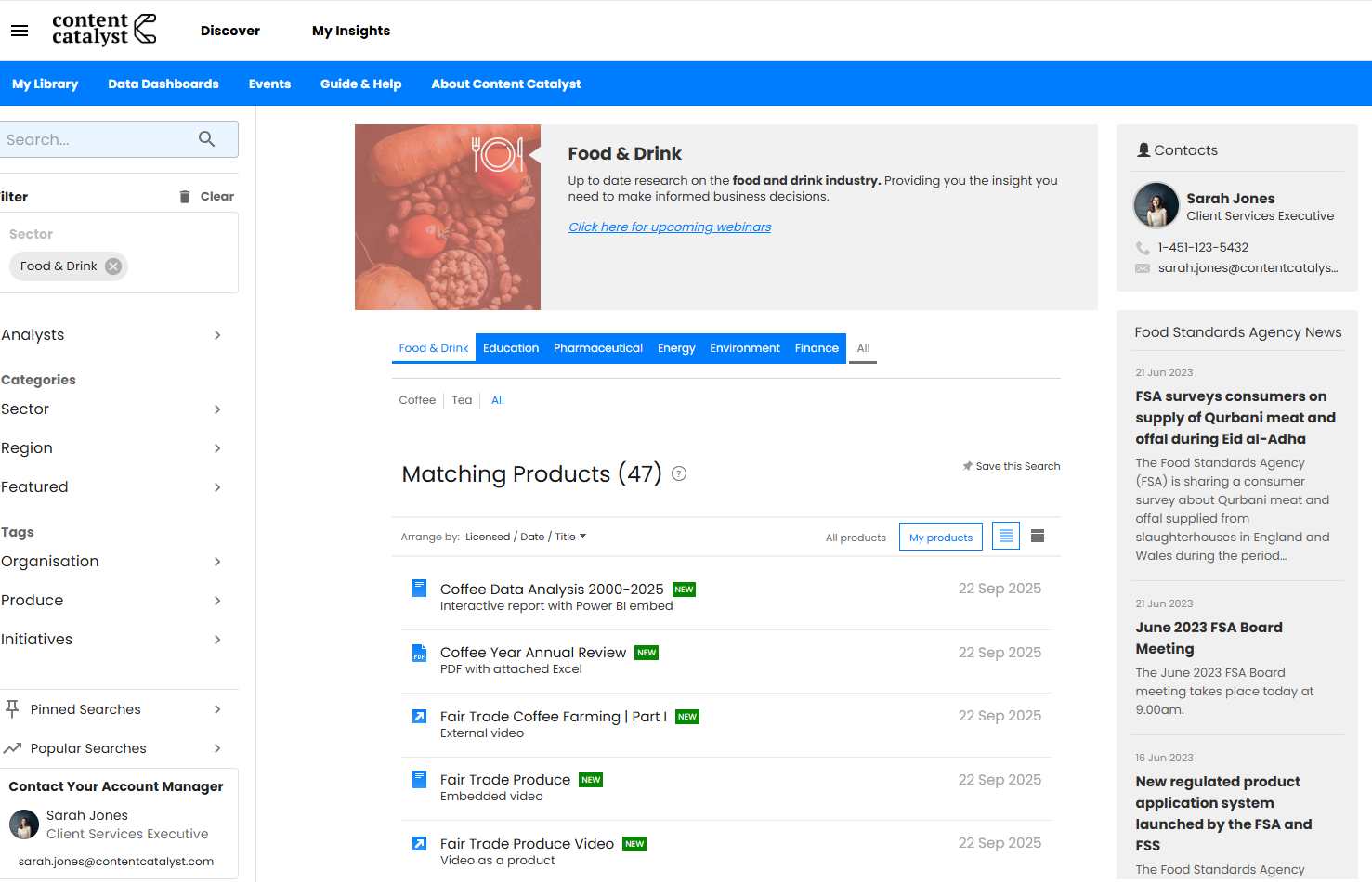Switch to compact list view
Viewport: 1372px width, 882px height.
(x=1038, y=537)
